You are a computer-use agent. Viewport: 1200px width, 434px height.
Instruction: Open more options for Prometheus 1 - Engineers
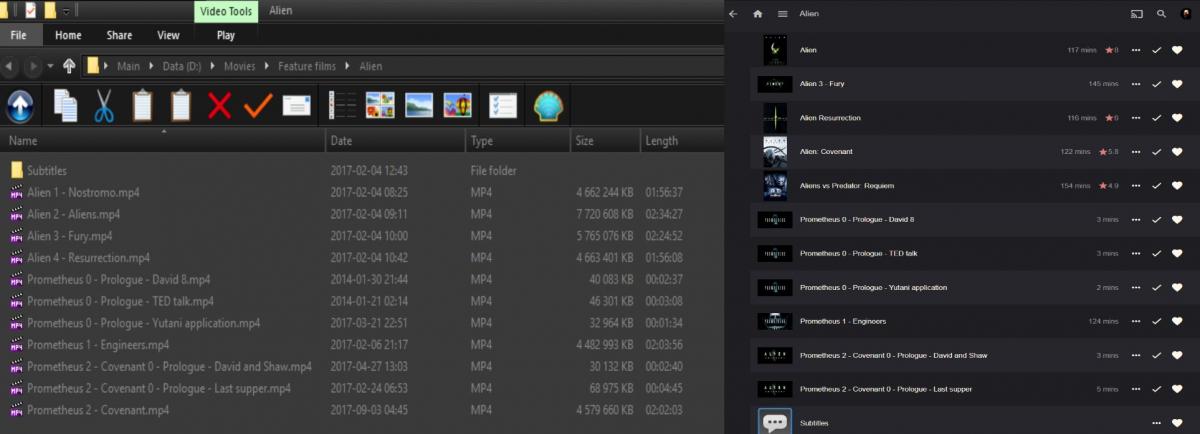[x=1135, y=322]
